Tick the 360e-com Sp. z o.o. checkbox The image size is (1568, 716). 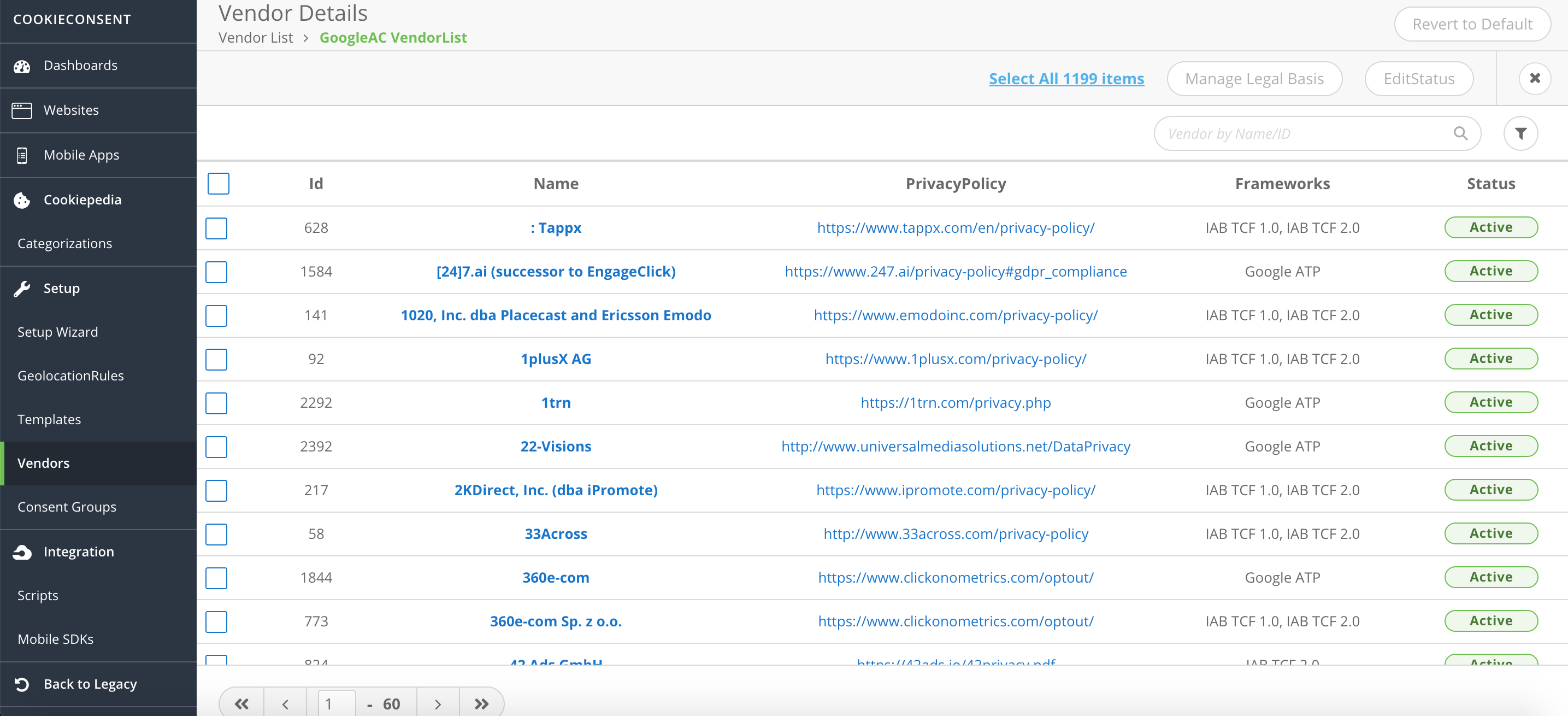point(216,622)
